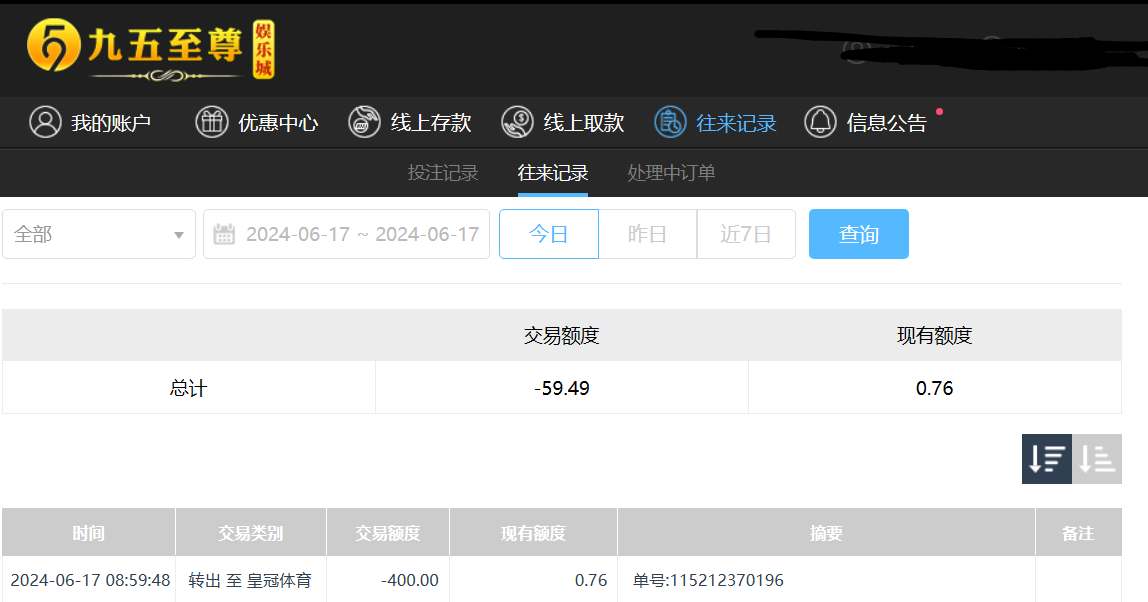Image resolution: width=1148 pixels, height=602 pixels.
Task: Expand the 全部 transaction type dropdown
Action: pyautogui.click(x=99, y=234)
